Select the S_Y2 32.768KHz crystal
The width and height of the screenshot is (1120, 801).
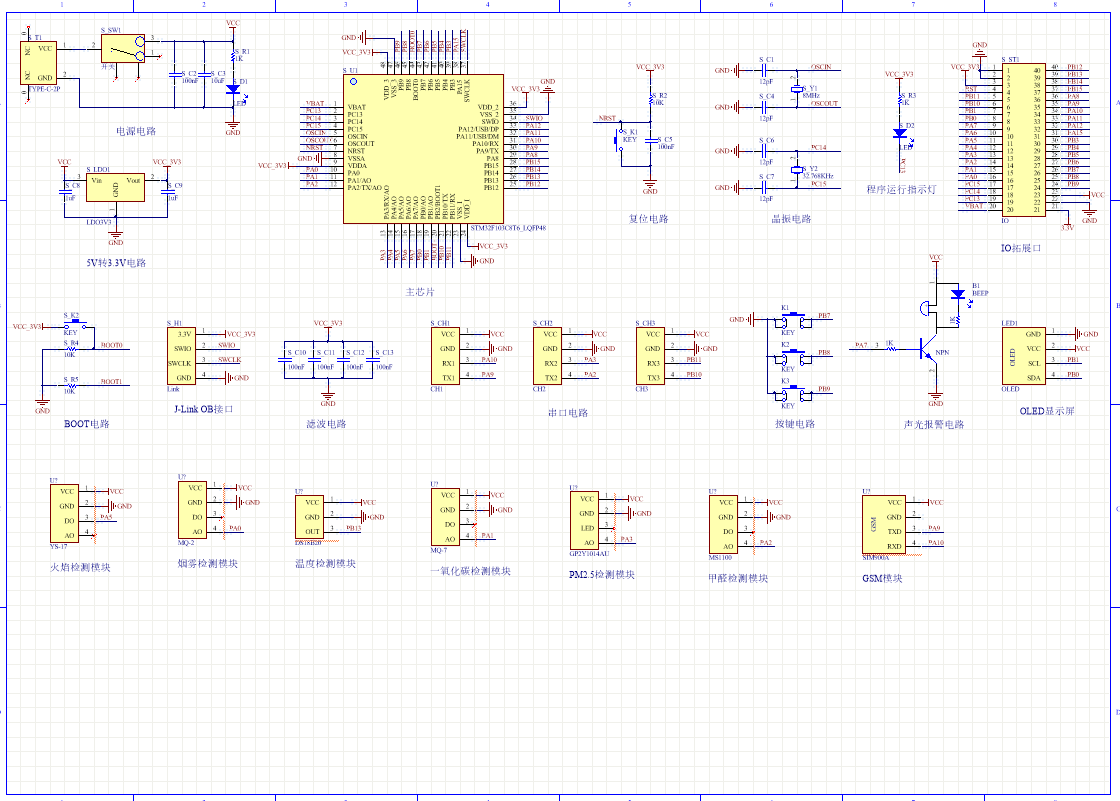[796, 171]
